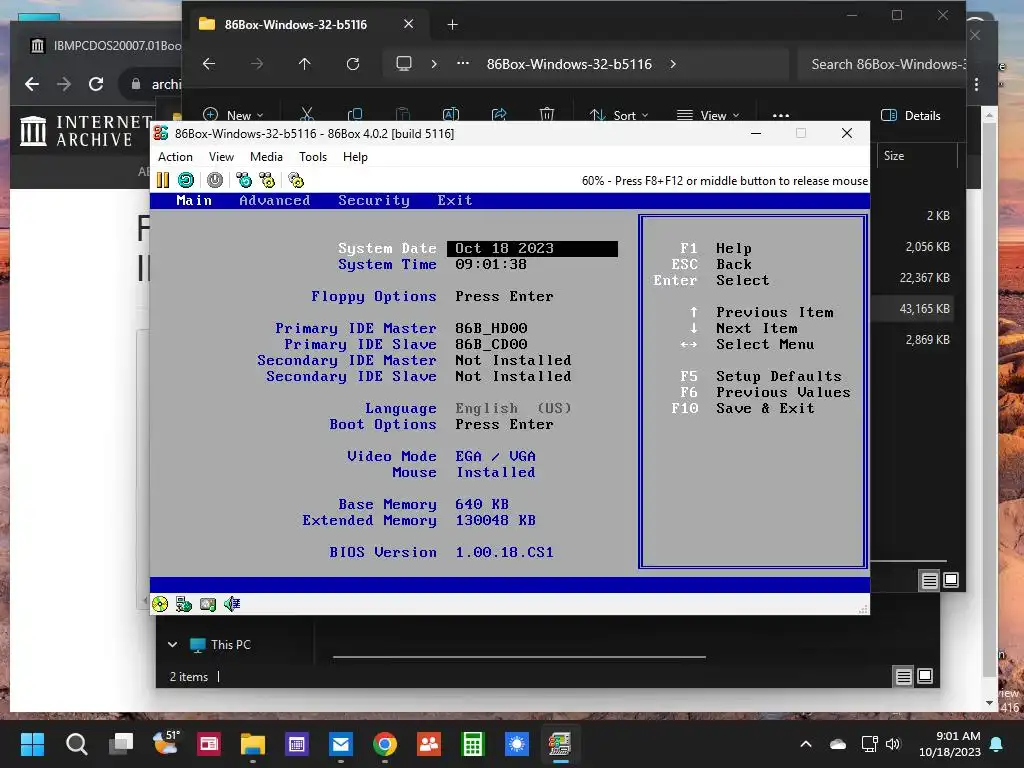Click the 86Box-Windows-32-b5116 breadcrumb
The height and width of the screenshot is (768, 1024).
569,64
